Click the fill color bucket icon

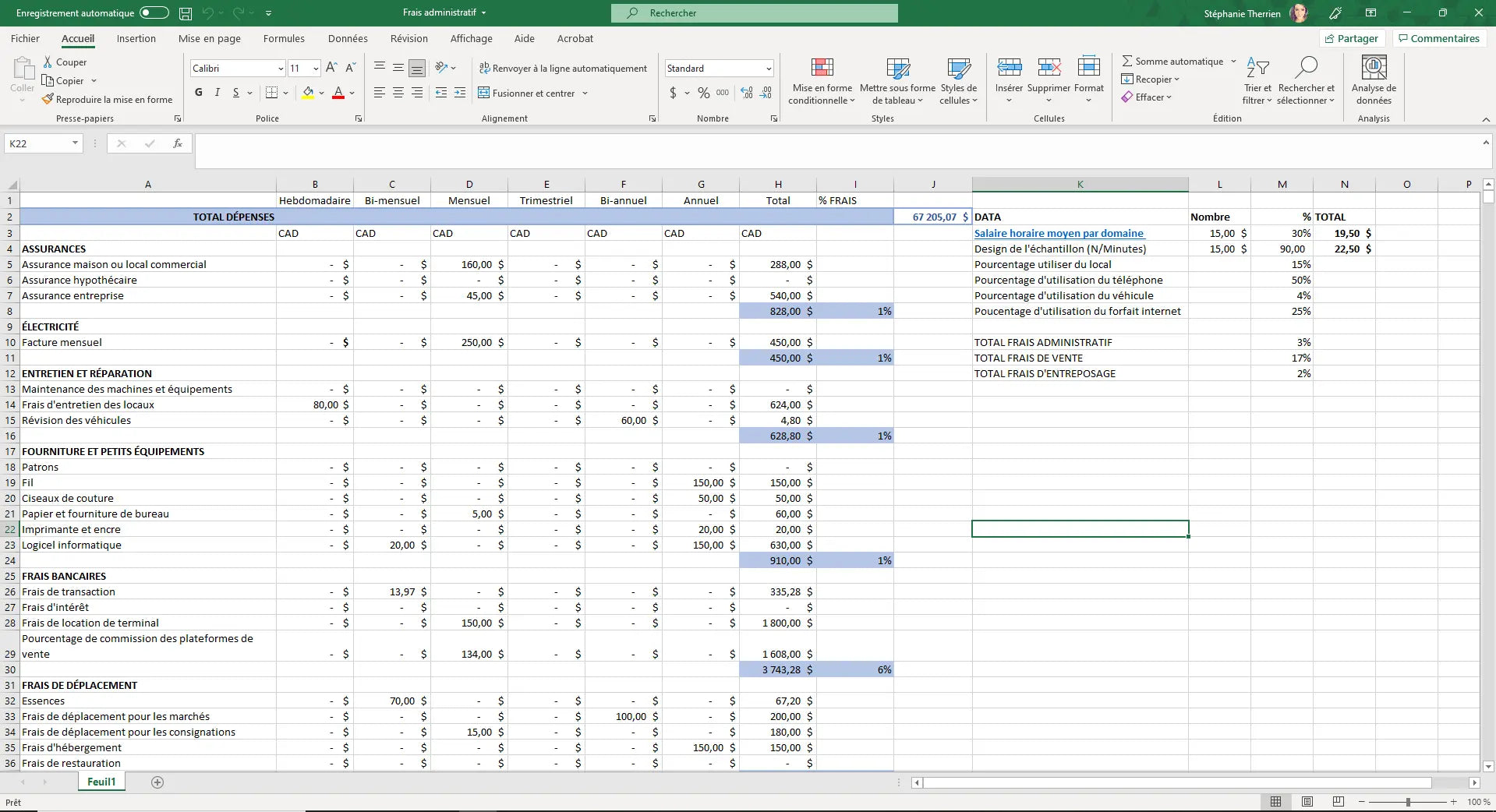click(x=308, y=93)
